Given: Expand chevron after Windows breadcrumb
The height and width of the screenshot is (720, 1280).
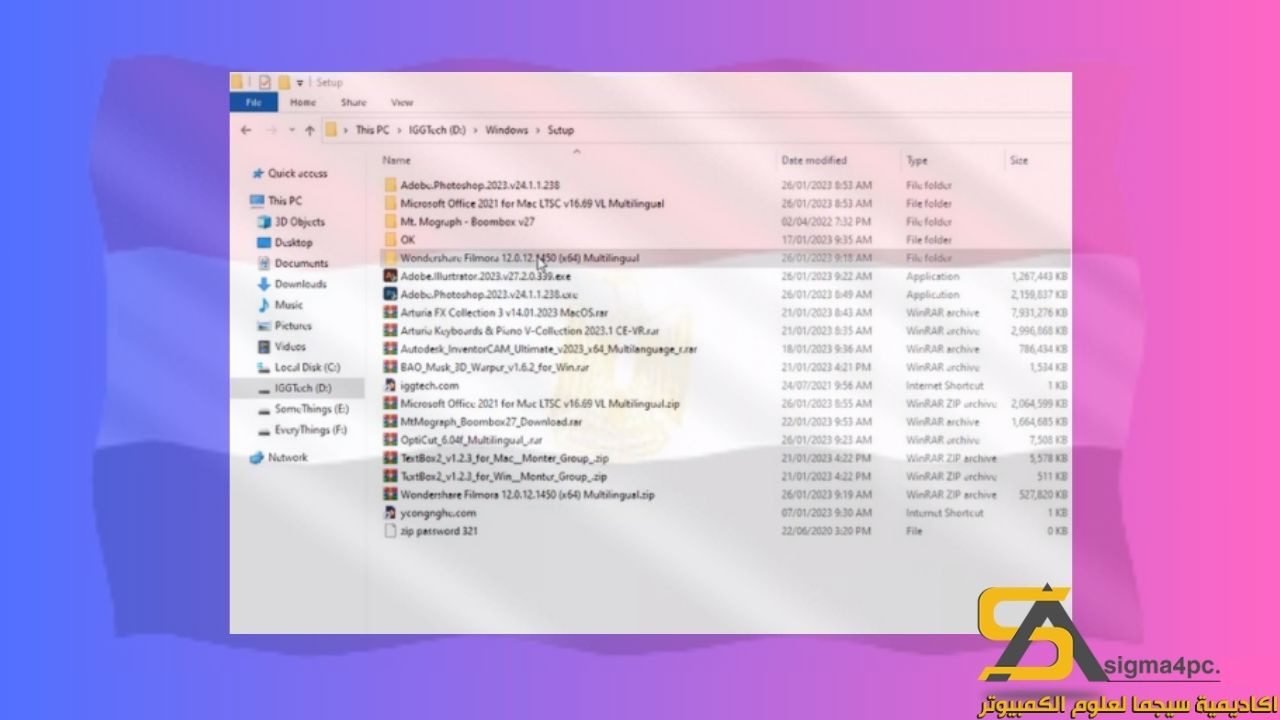Looking at the screenshot, I should pyautogui.click(x=538, y=130).
